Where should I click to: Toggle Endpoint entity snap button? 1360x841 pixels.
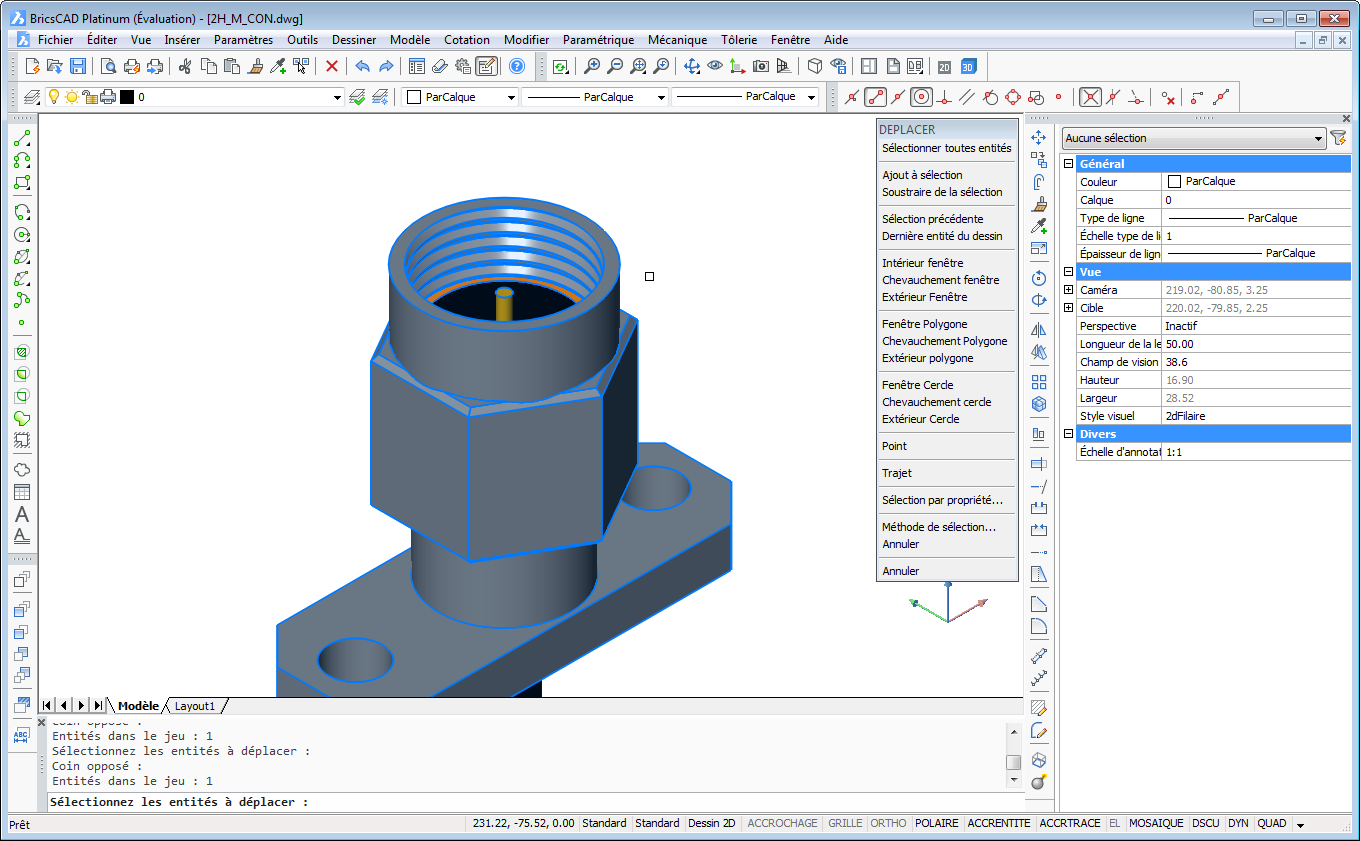pyautogui.click(x=875, y=97)
